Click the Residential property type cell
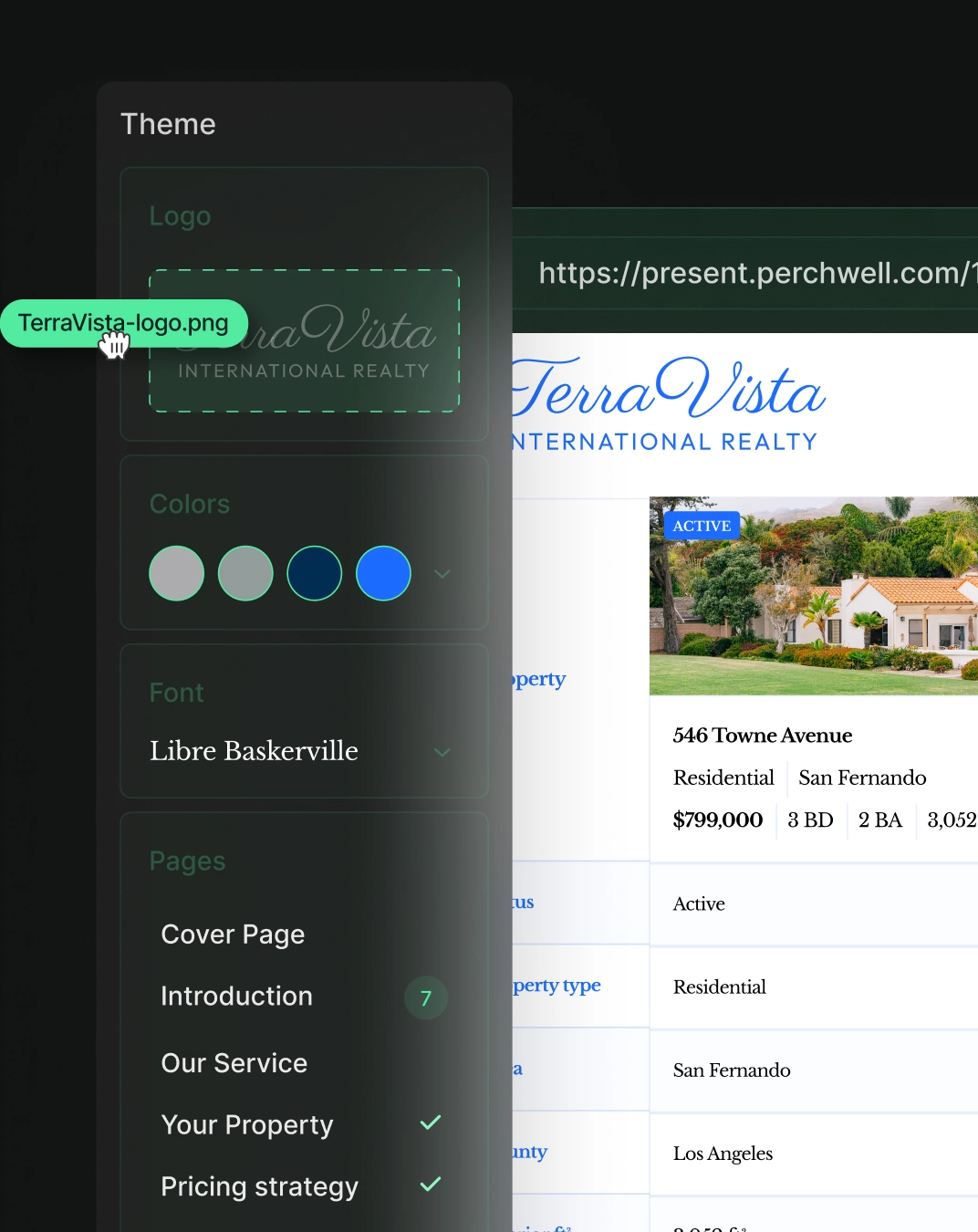Screen dimensions: 978x1232 (x=814, y=987)
